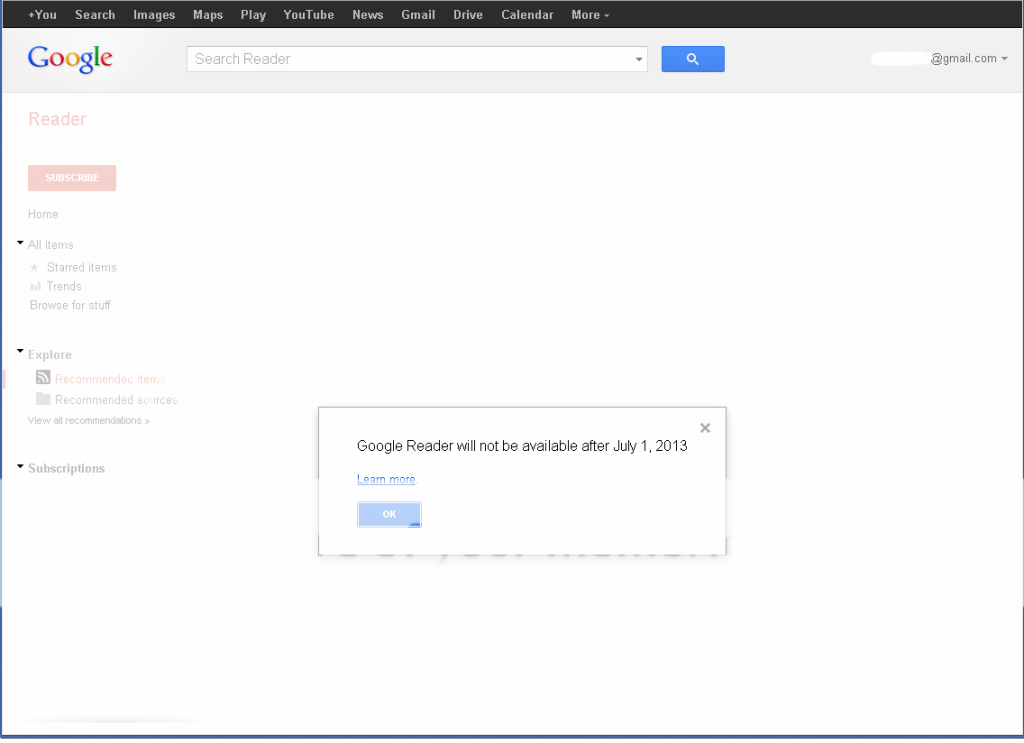The image size is (1024, 743).
Task: Click the folder icon for Recommended sources
Action: 43,399
